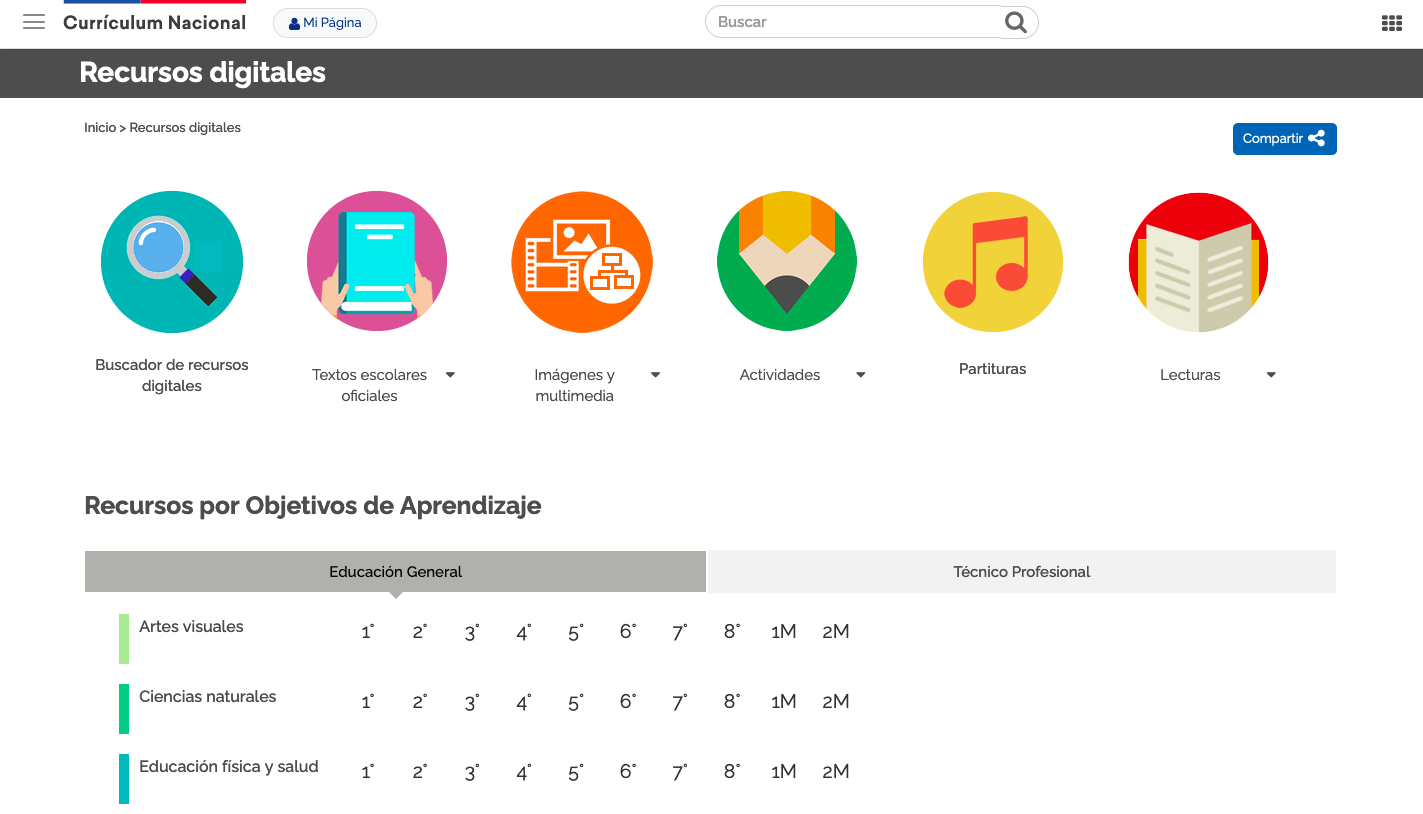Open the hamburger menu icon

34,22
